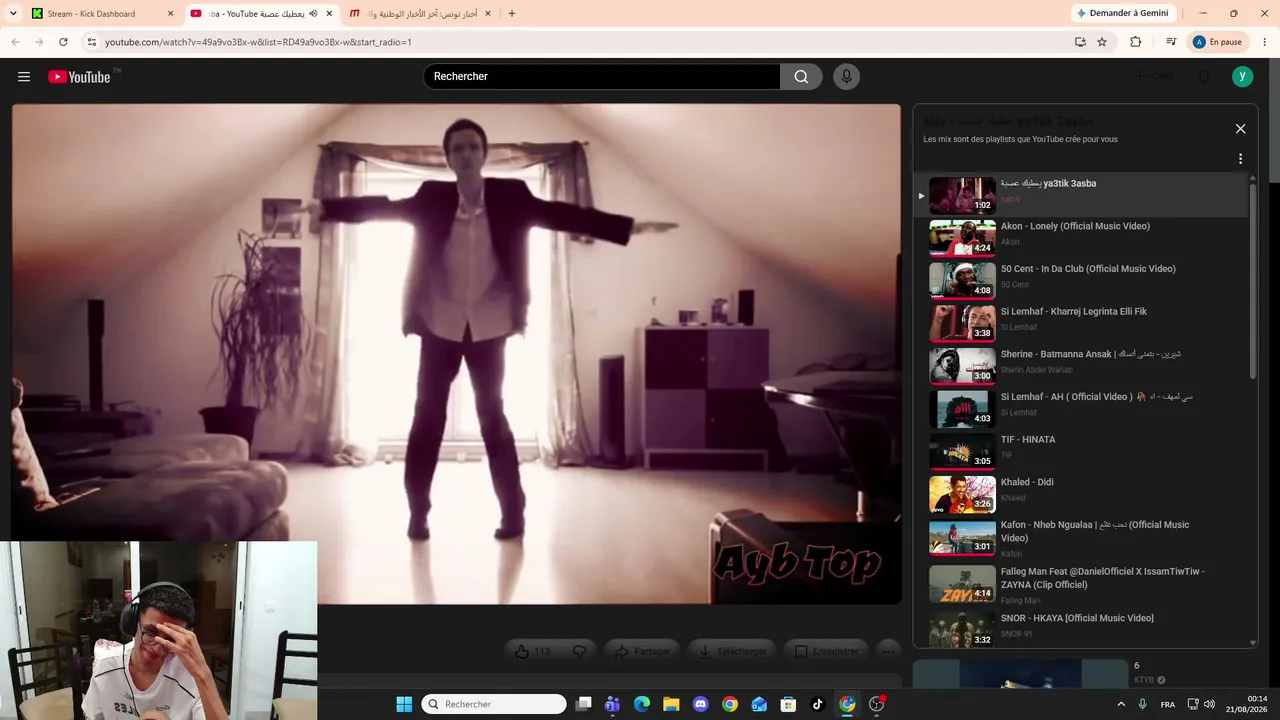Reload the page in Chrome
Viewport: 1280px width, 720px height.
click(63, 42)
